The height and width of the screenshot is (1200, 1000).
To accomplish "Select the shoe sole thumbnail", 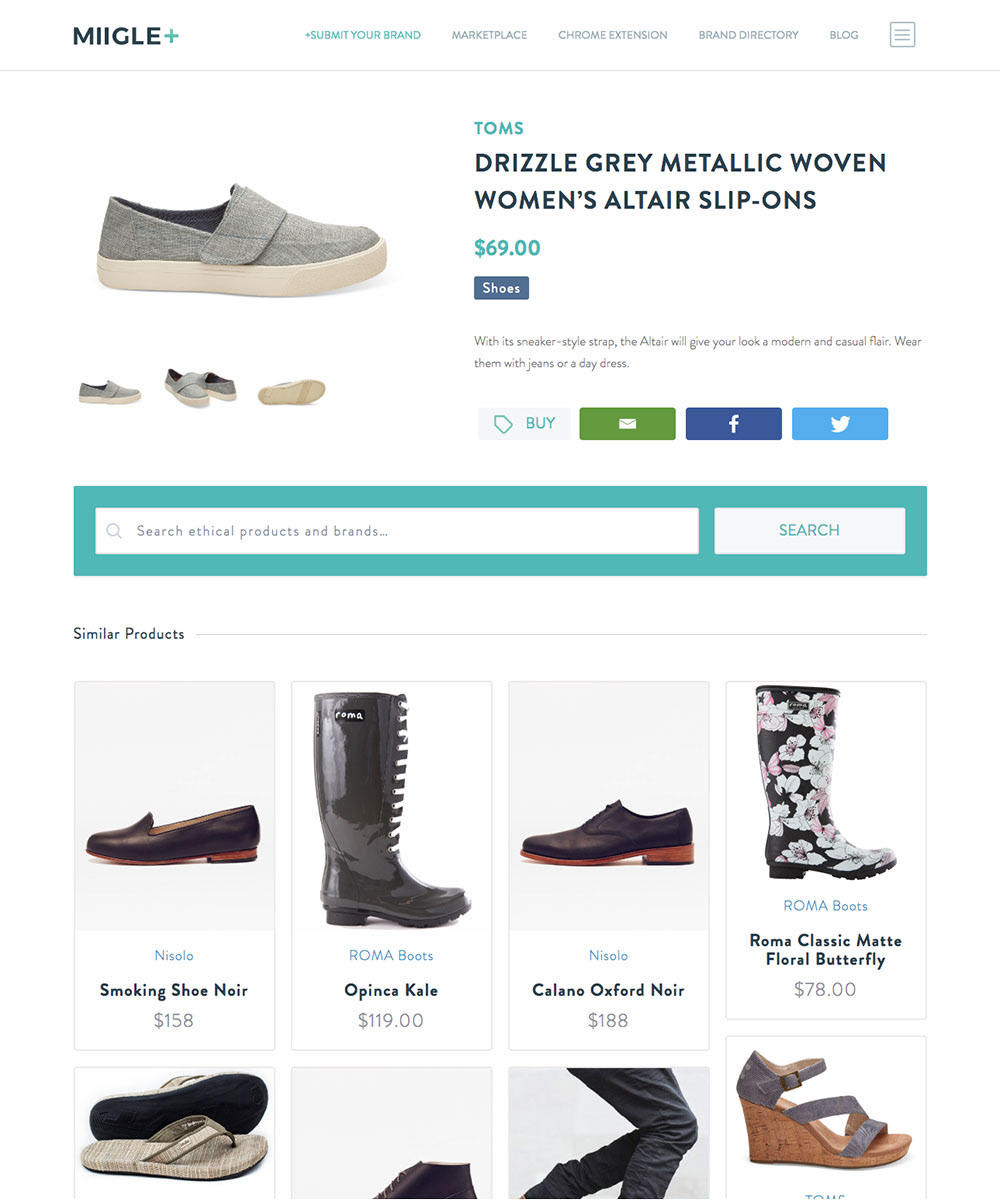I will [x=291, y=391].
